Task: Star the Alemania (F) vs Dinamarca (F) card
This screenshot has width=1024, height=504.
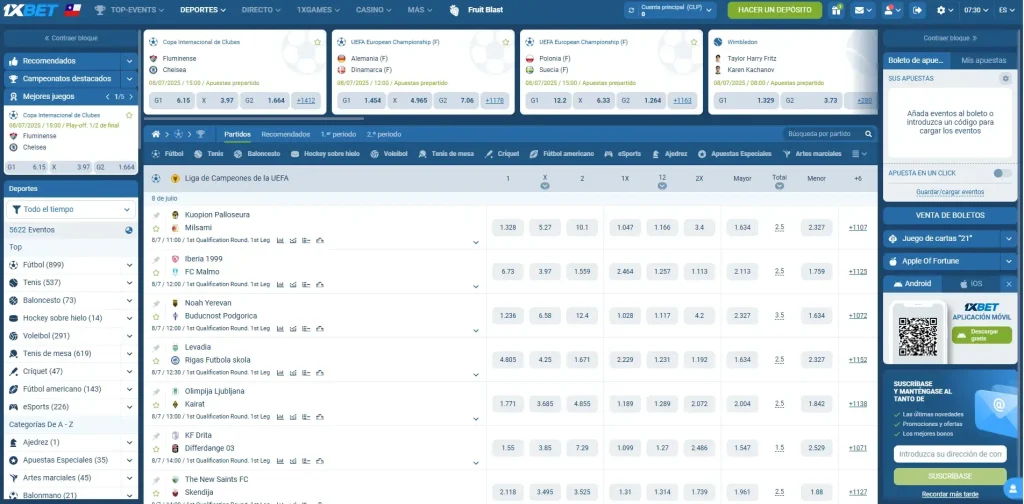Action: 505,42
